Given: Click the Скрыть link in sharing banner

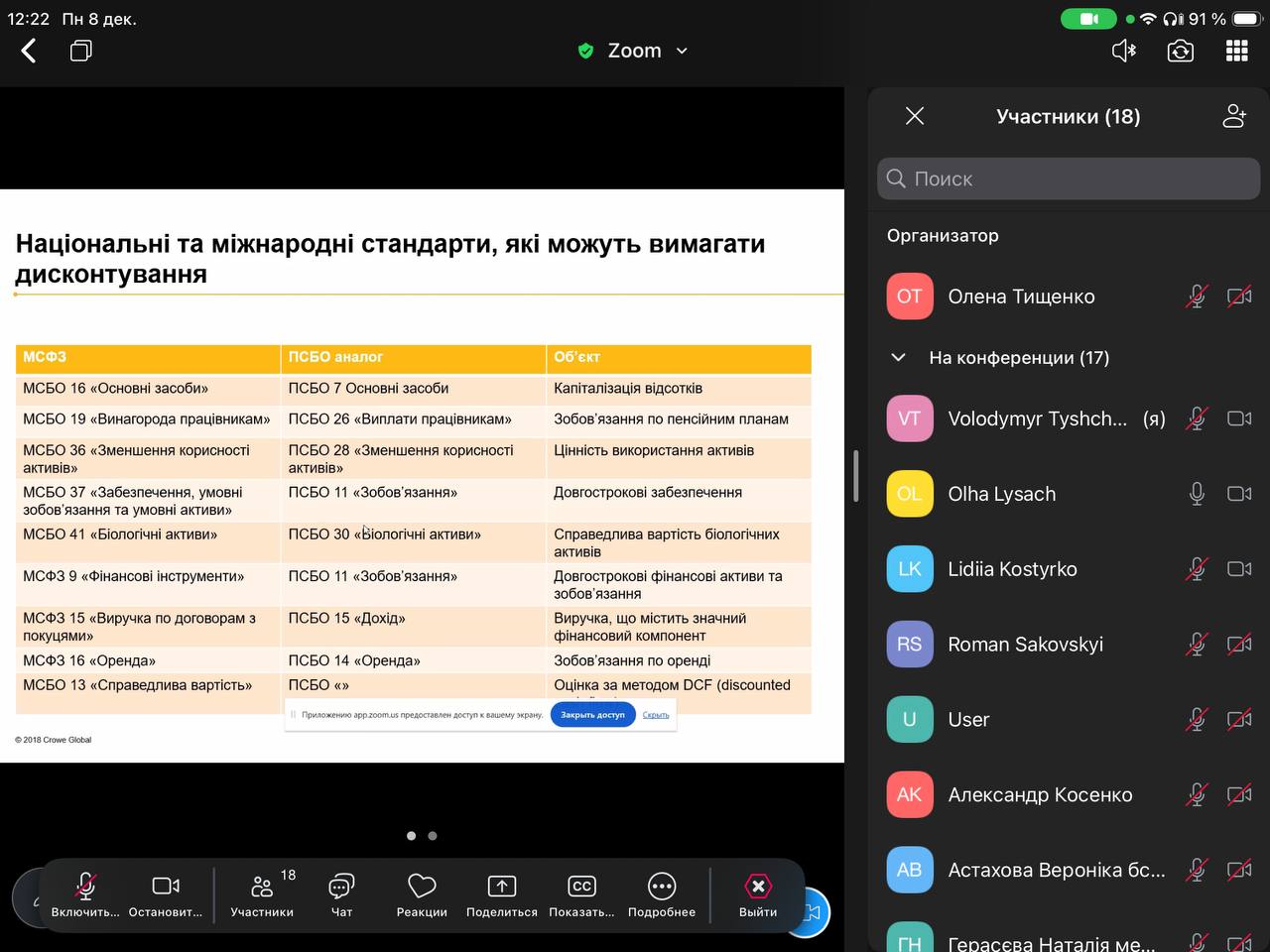Looking at the screenshot, I should coord(656,714).
